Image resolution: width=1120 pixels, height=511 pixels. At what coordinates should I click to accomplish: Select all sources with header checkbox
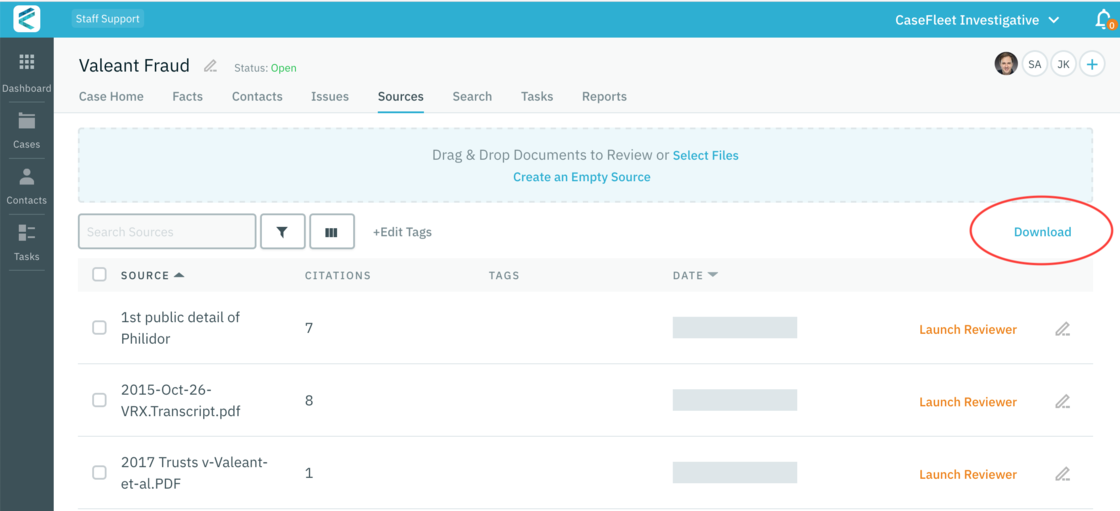99,275
